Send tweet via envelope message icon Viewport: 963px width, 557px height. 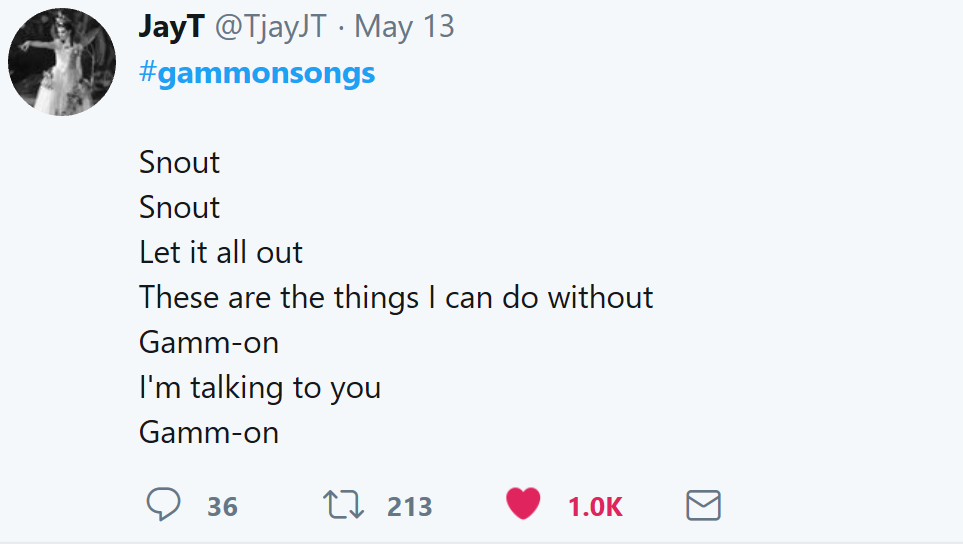click(703, 506)
